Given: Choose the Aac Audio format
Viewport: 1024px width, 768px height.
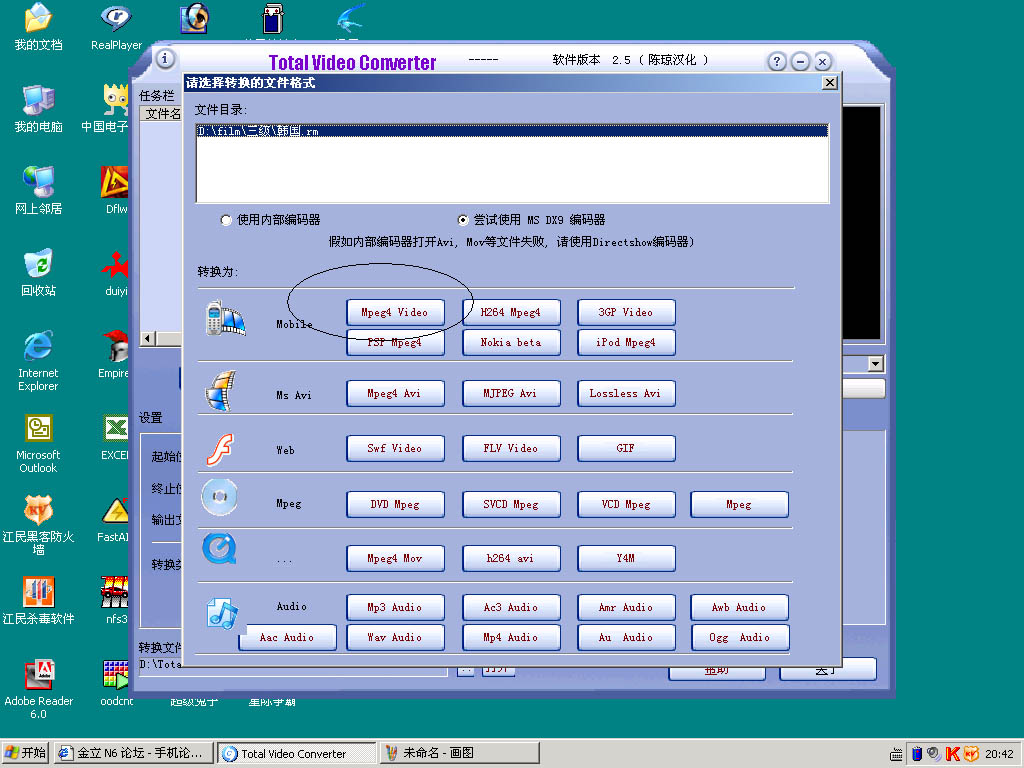Looking at the screenshot, I should [287, 637].
